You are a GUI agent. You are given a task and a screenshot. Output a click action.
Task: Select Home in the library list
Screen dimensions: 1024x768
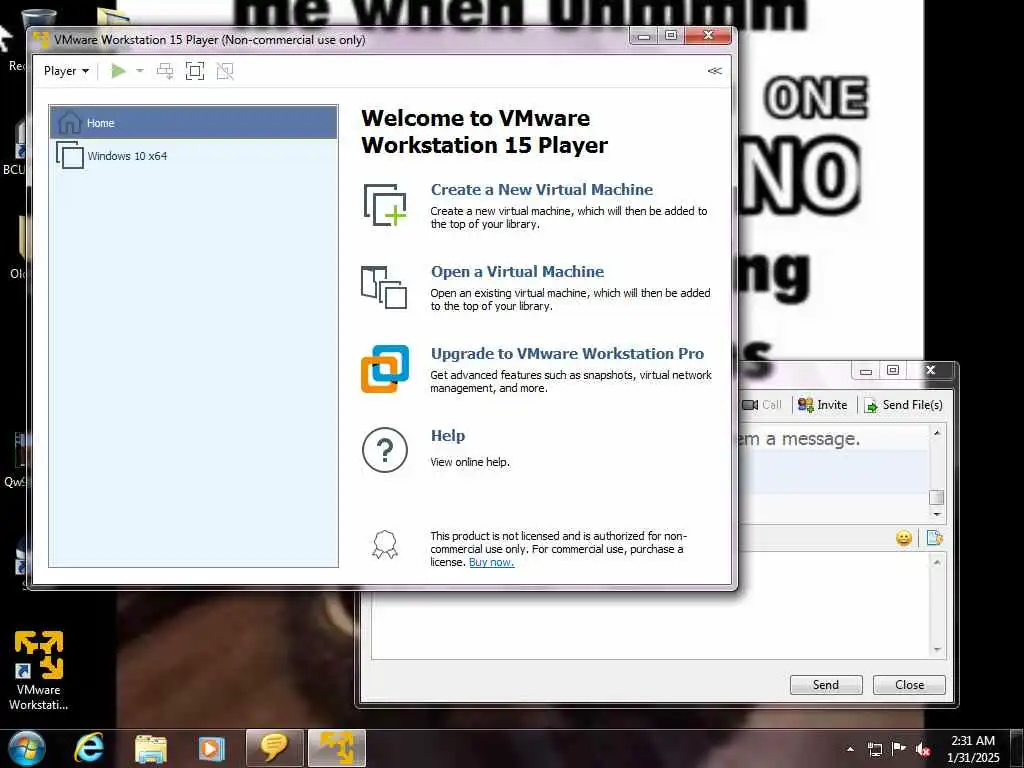point(193,123)
